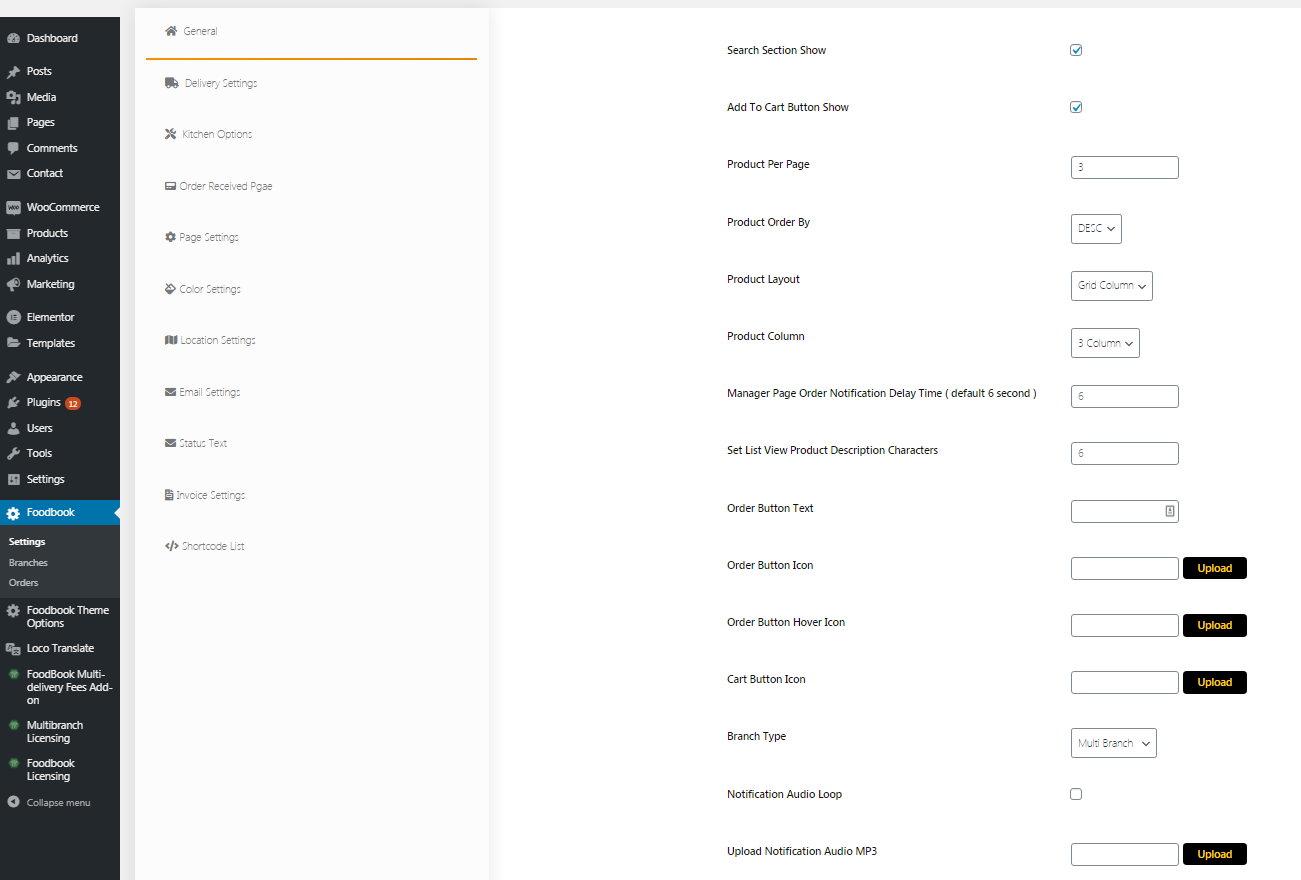
Task: Uncheck the Search Section Show checkbox
Action: point(1076,50)
